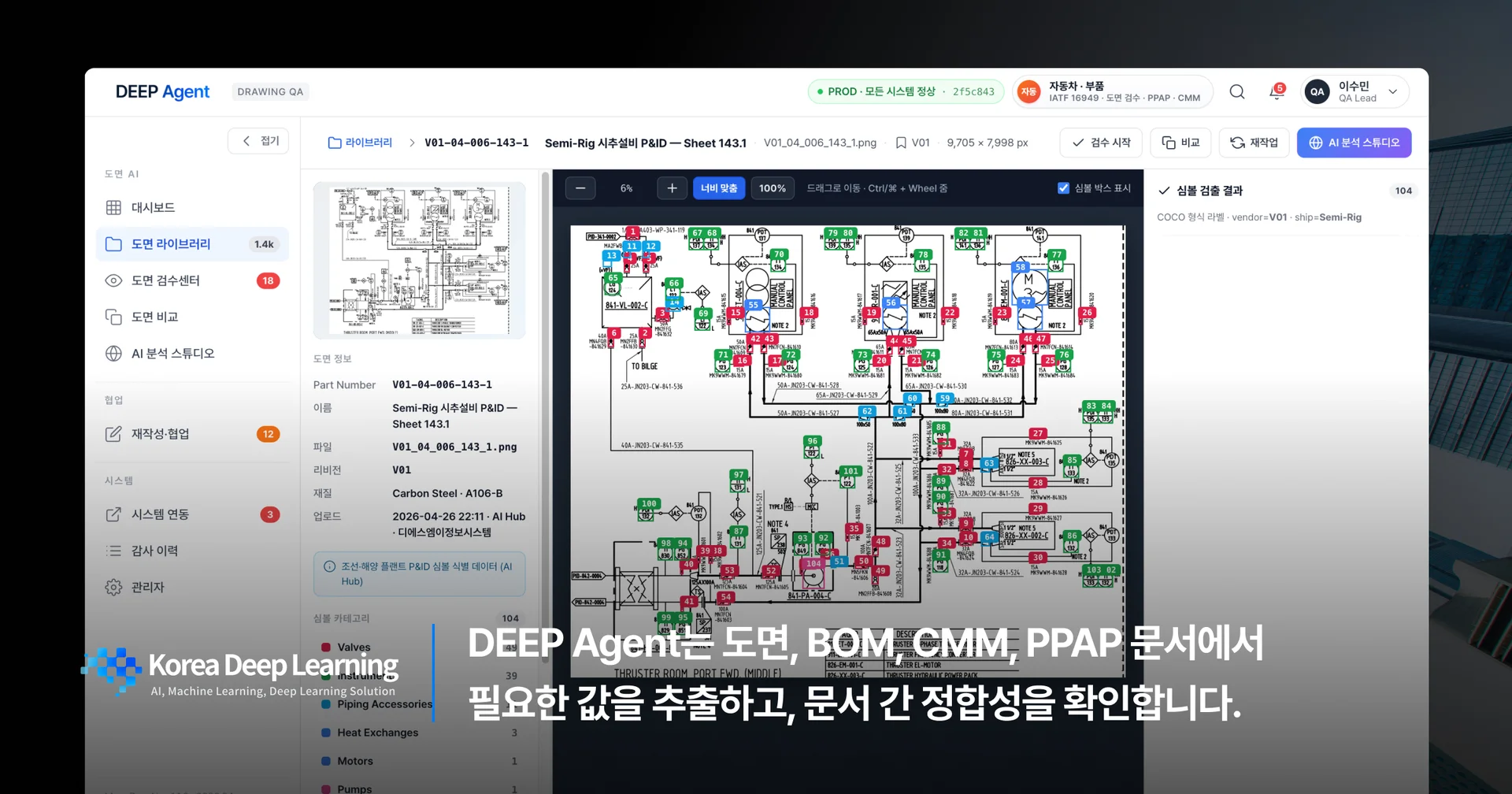1512x794 pixels.
Task: Open 대시보드 in sidebar
Action: tap(192, 207)
